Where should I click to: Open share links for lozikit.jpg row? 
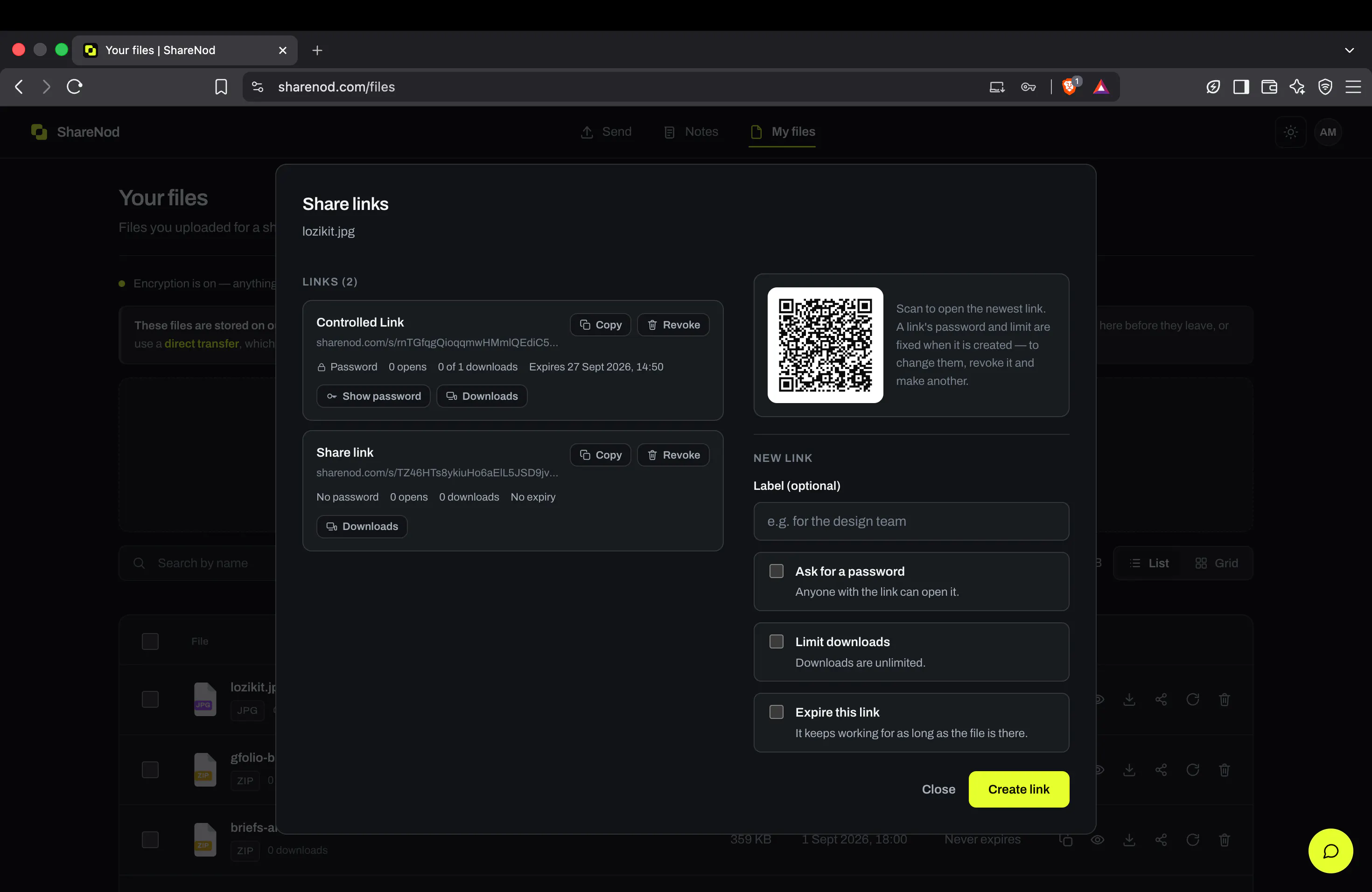[x=1161, y=699]
